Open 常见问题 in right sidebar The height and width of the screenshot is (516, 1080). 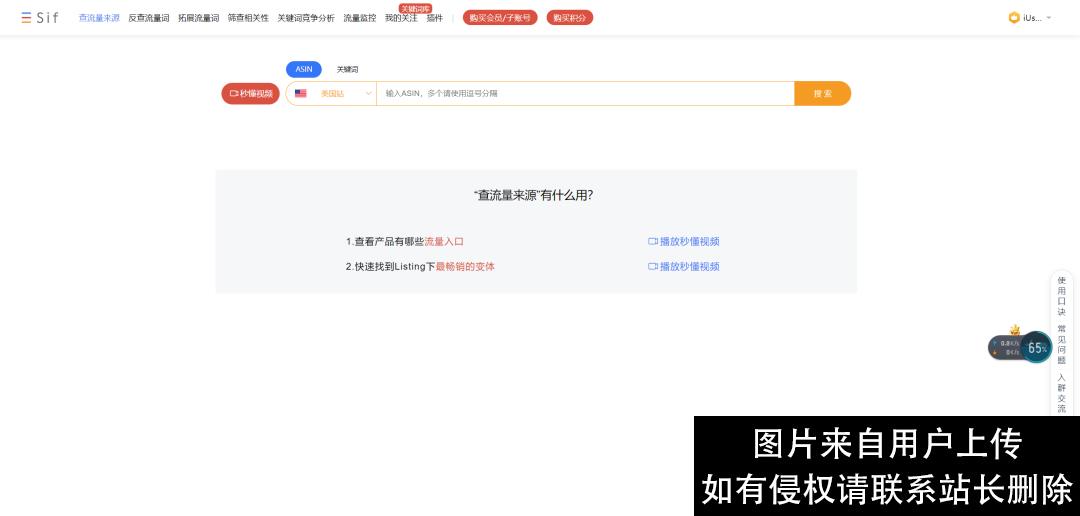point(1061,345)
